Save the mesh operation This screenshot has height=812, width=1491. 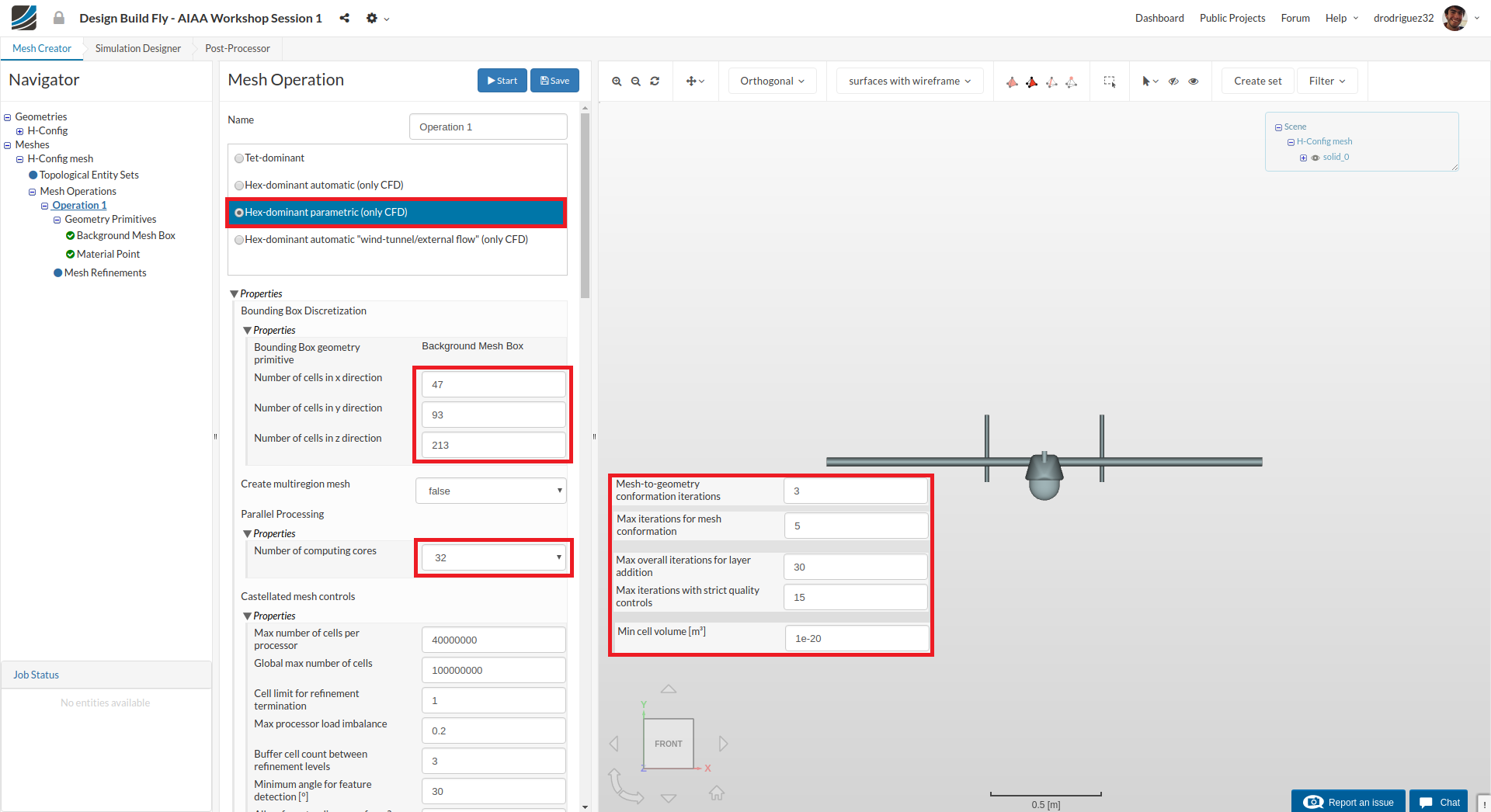(554, 81)
